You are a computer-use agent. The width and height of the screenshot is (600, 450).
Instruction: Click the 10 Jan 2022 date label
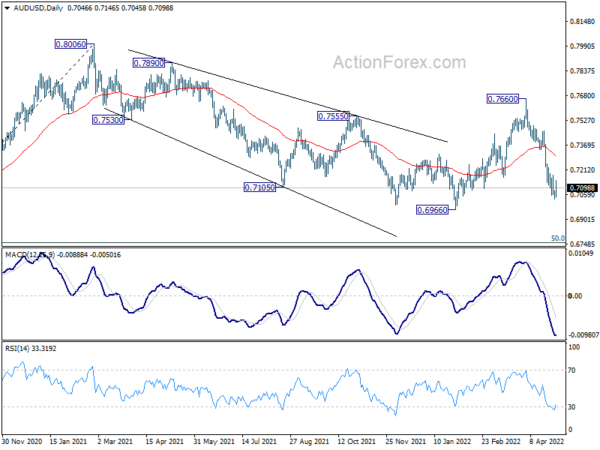tap(452, 441)
